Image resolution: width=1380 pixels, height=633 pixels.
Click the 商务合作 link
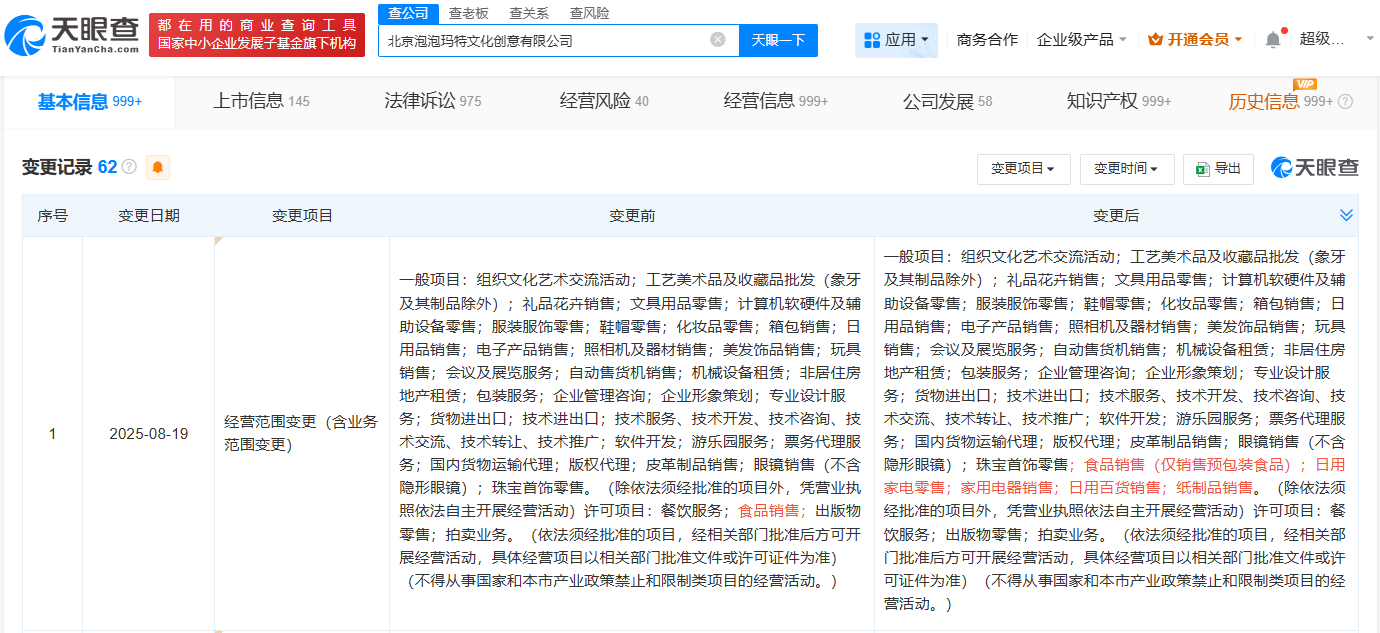986,38
